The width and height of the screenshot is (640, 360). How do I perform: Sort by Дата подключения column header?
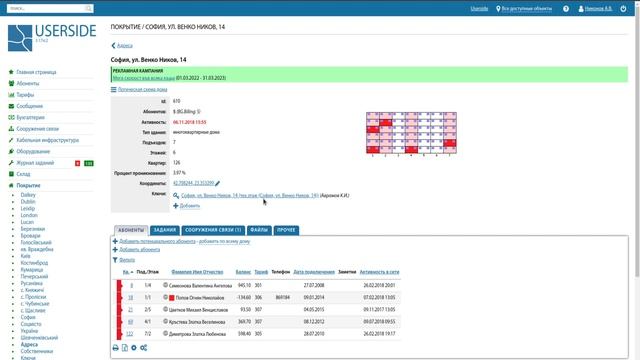tap(314, 272)
